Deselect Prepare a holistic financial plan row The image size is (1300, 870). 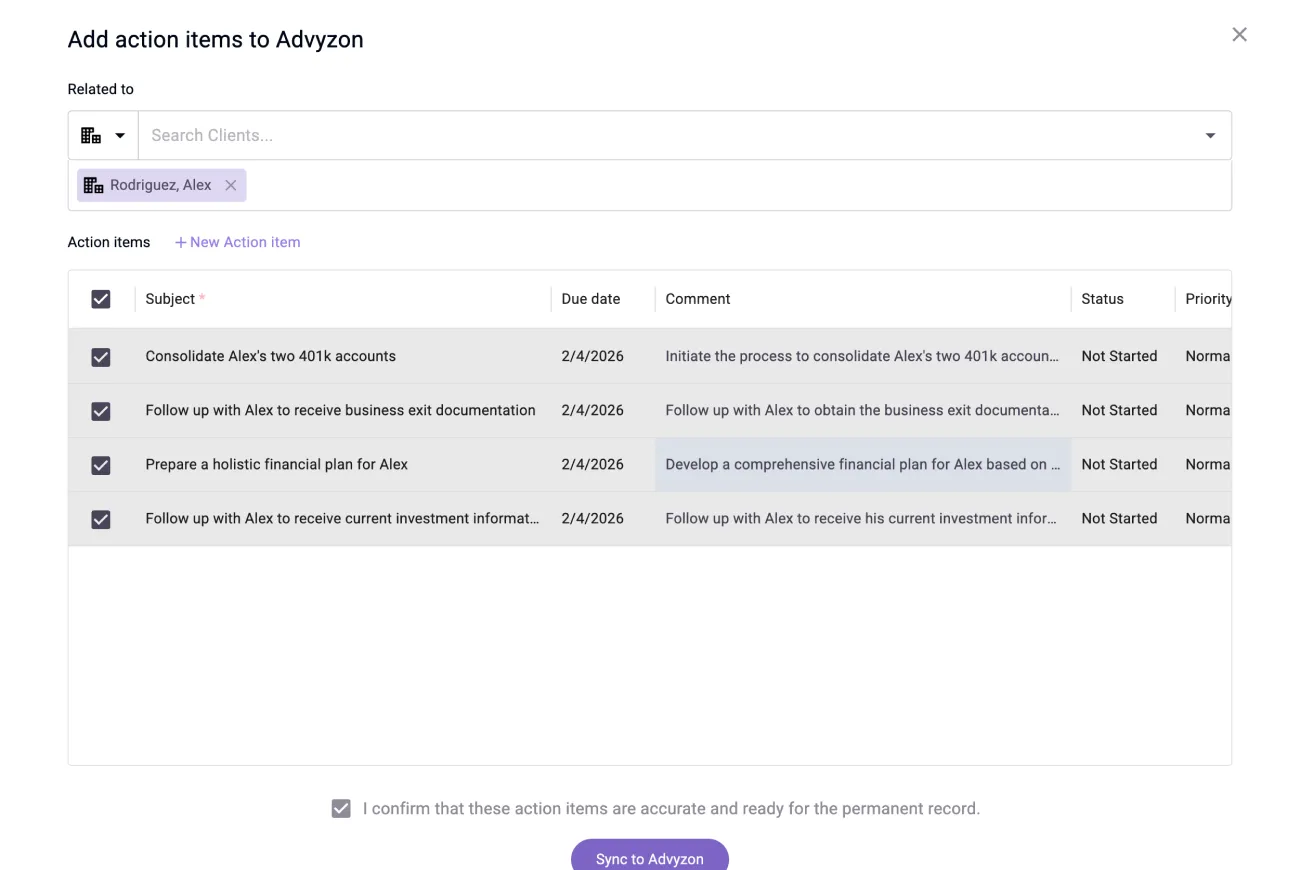(101, 465)
